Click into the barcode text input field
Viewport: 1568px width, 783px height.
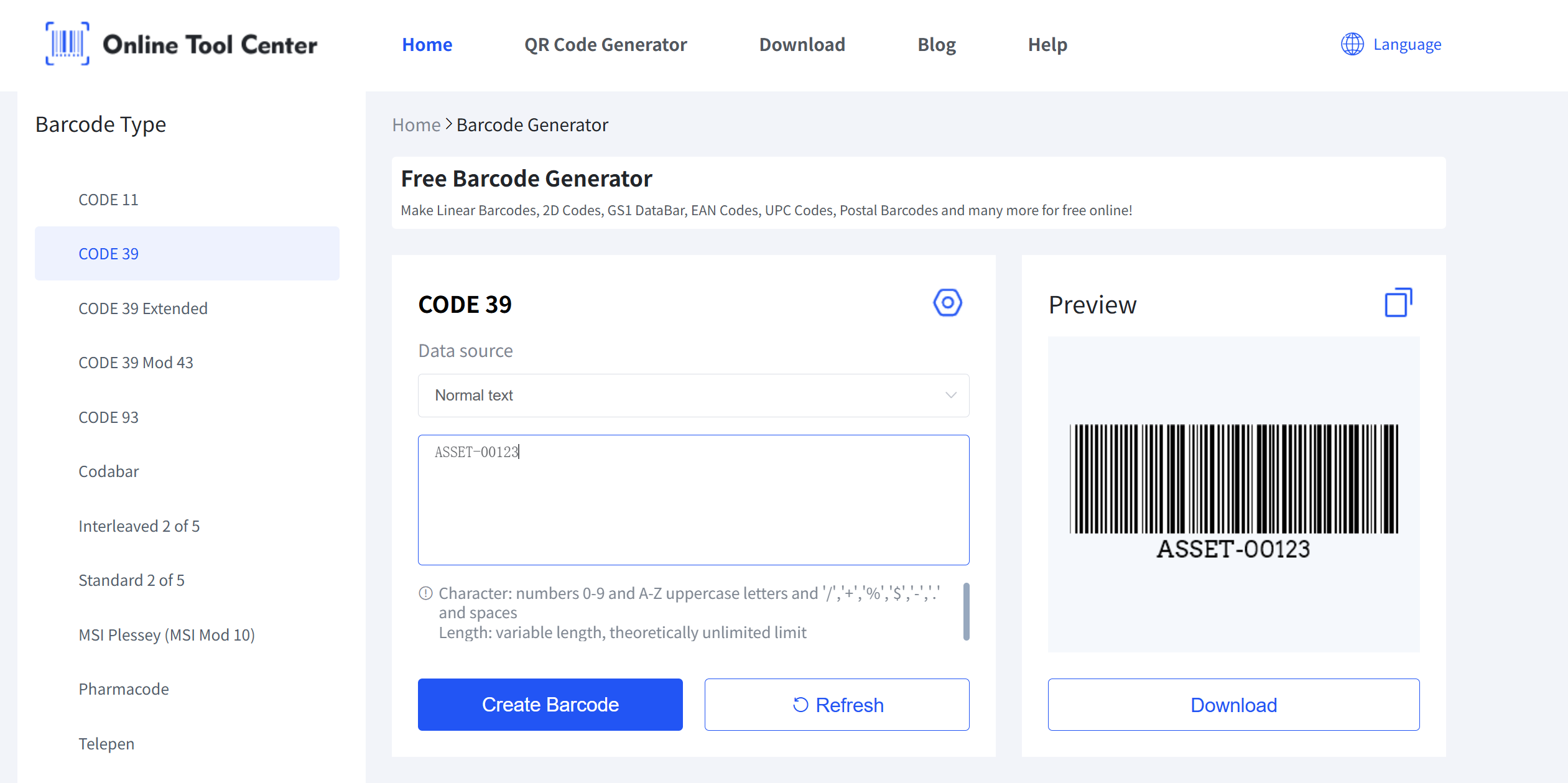point(693,499)
